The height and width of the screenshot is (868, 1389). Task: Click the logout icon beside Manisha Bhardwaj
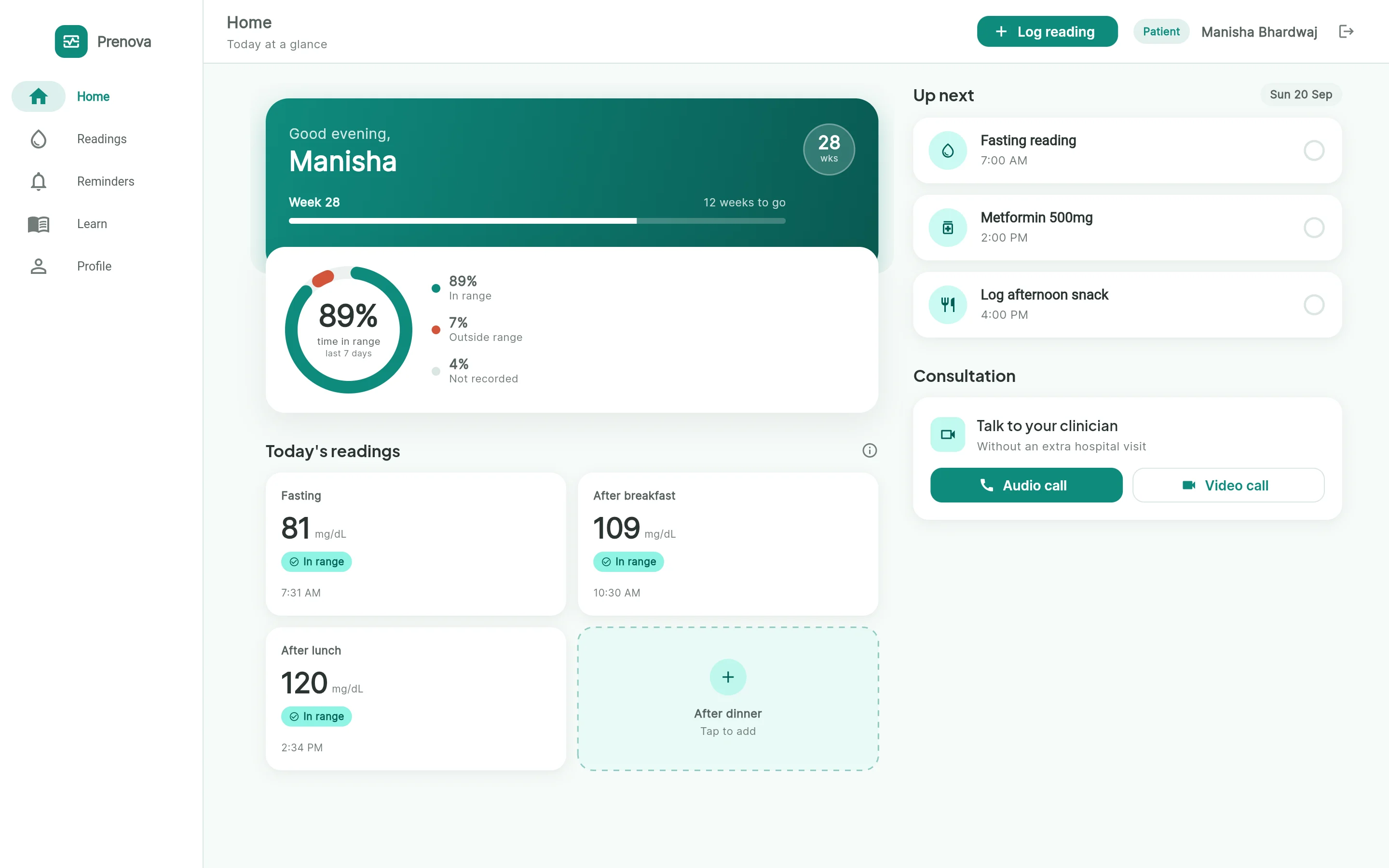pyautogui.click(x=1346, y=31)
